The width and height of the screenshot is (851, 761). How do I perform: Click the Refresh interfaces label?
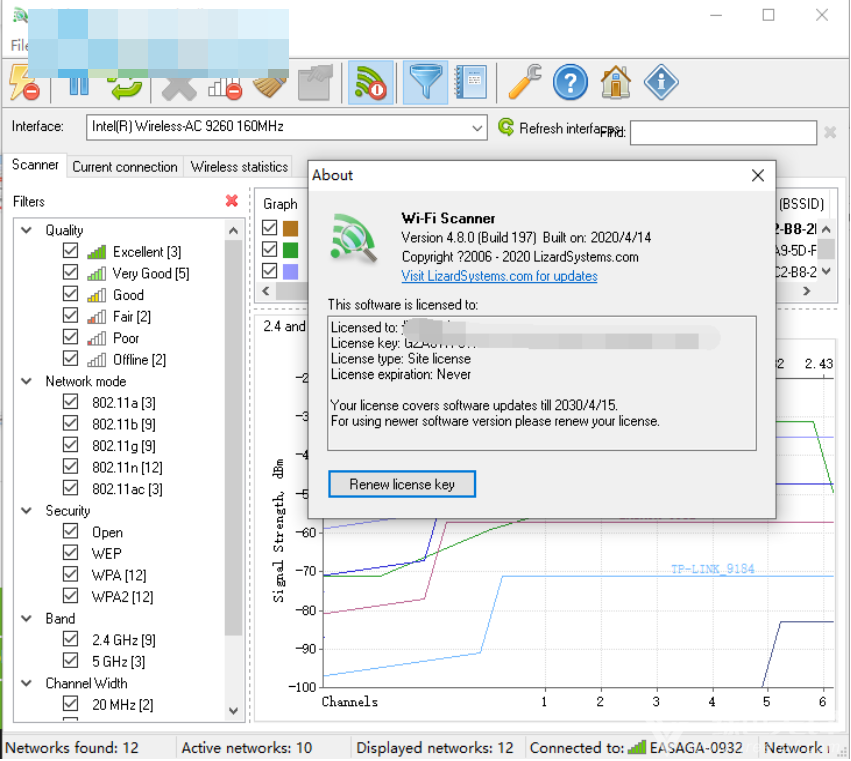coord(568,129)
